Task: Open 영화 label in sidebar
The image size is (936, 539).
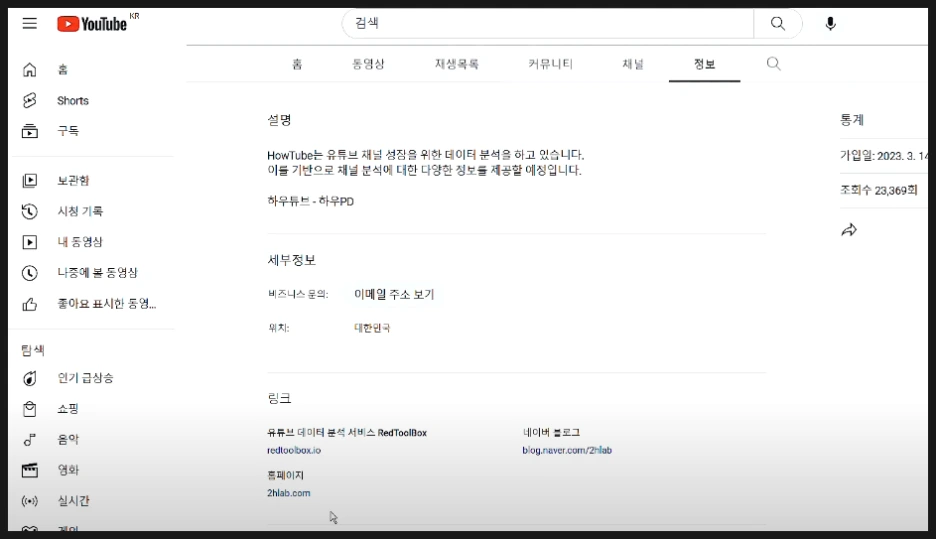Action: (68, 470)
